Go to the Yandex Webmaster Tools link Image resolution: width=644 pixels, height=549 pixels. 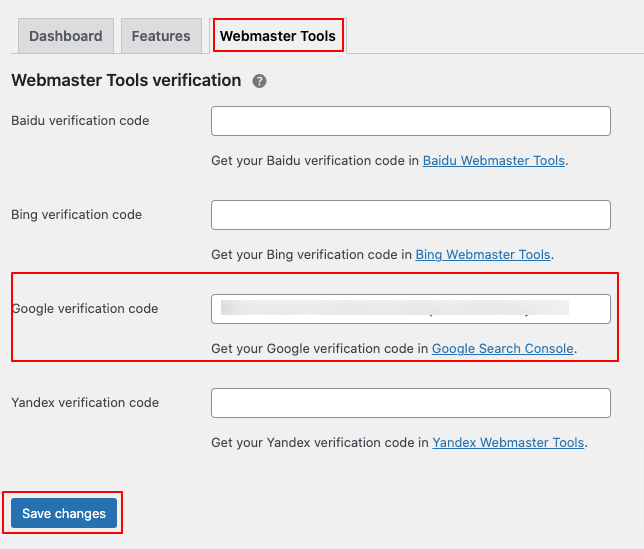coord(508,442)
